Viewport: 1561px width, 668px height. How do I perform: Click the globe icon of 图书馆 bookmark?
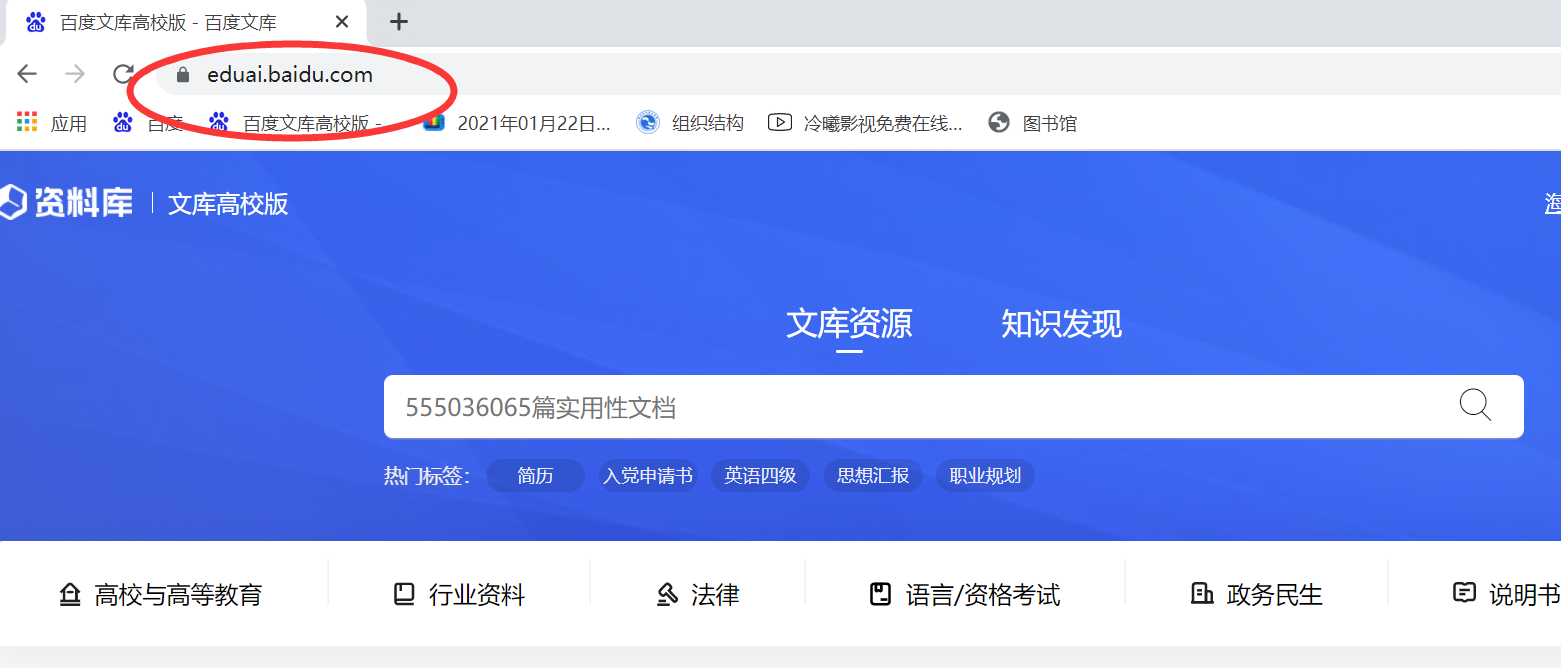[x=998, y=123]
